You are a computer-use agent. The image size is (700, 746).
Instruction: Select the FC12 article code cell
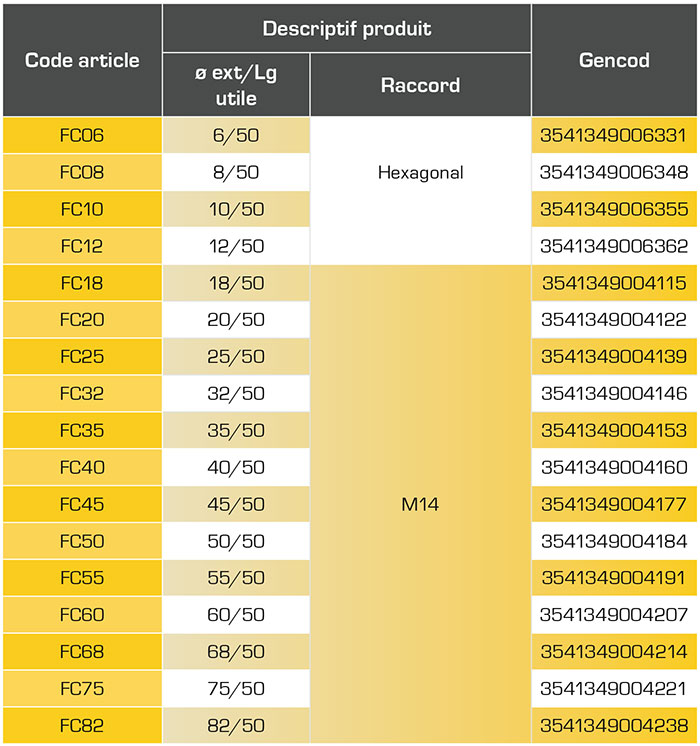(82, 246)
